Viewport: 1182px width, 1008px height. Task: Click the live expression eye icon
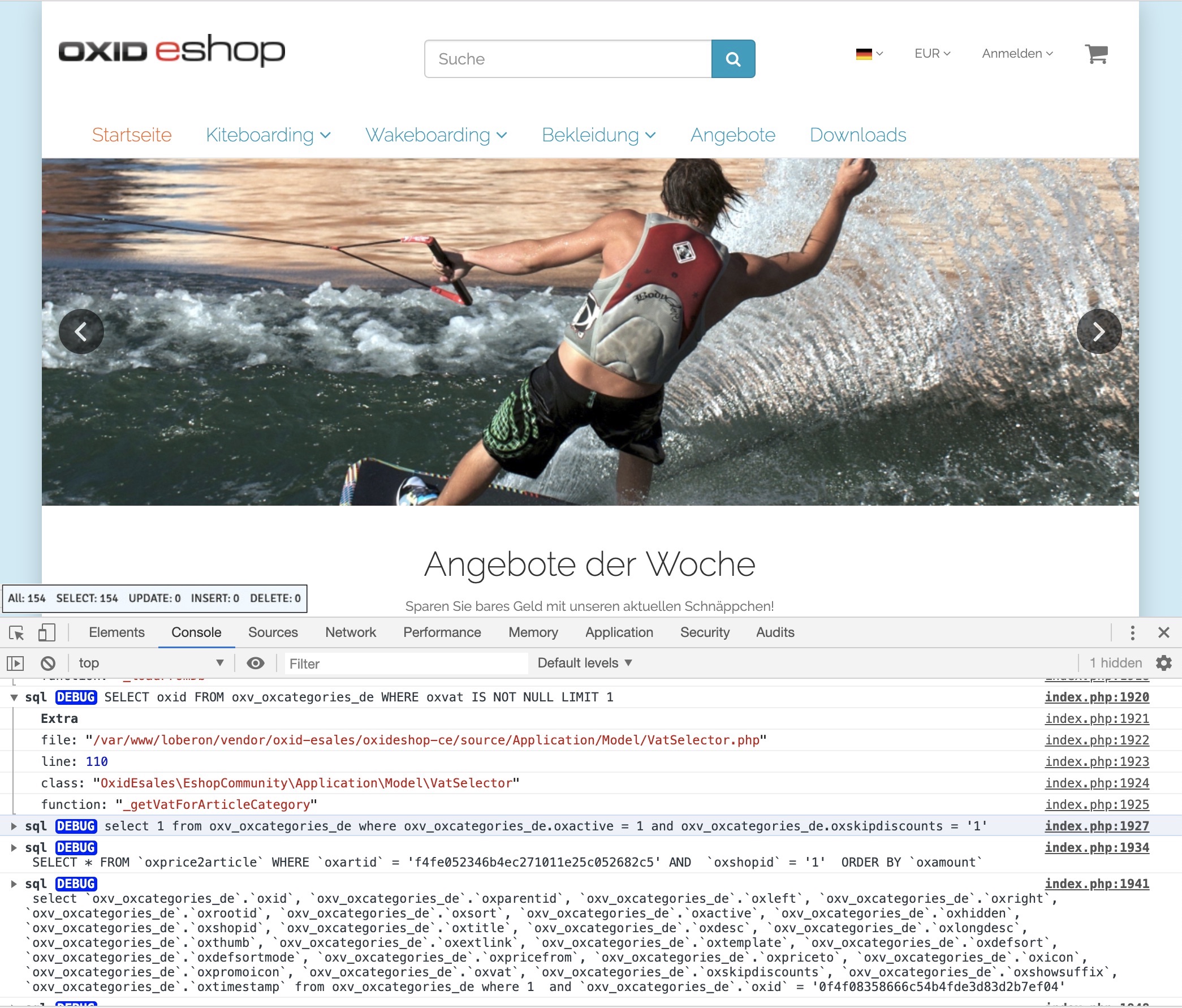pyautogui.click(x=255, y=663)
